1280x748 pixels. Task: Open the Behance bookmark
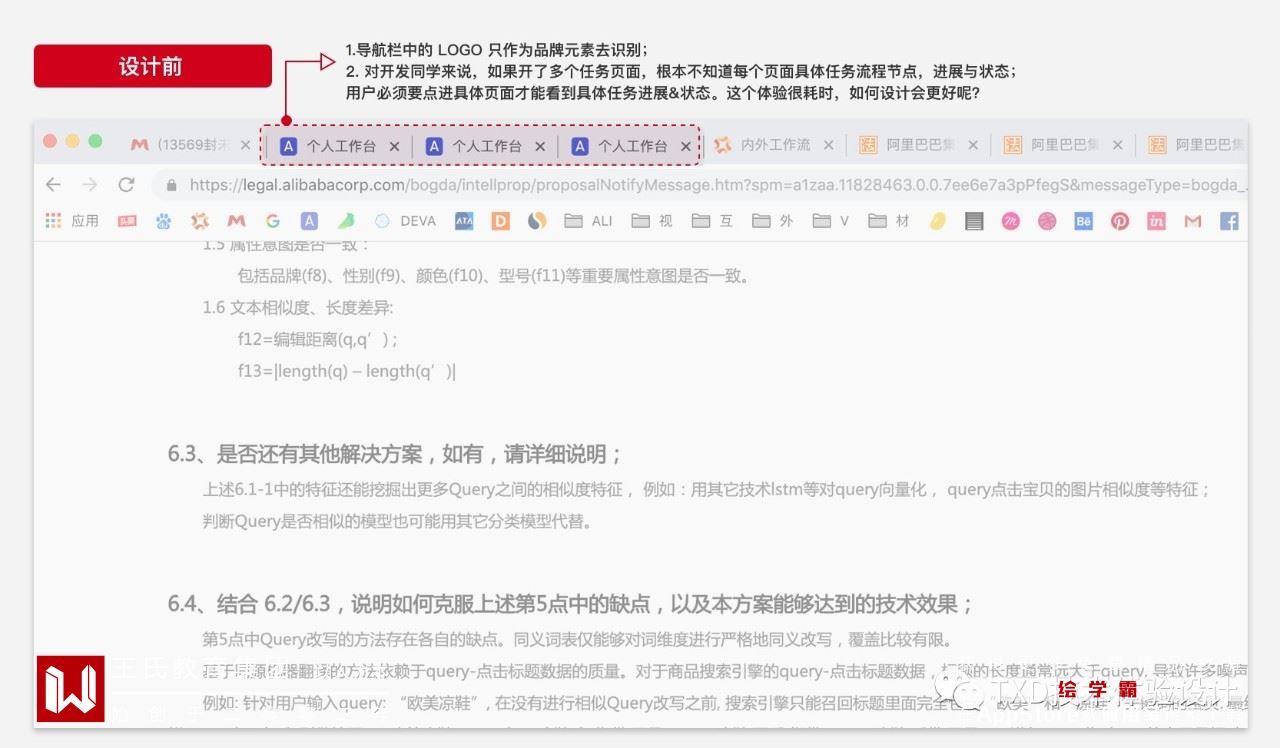1083,221
